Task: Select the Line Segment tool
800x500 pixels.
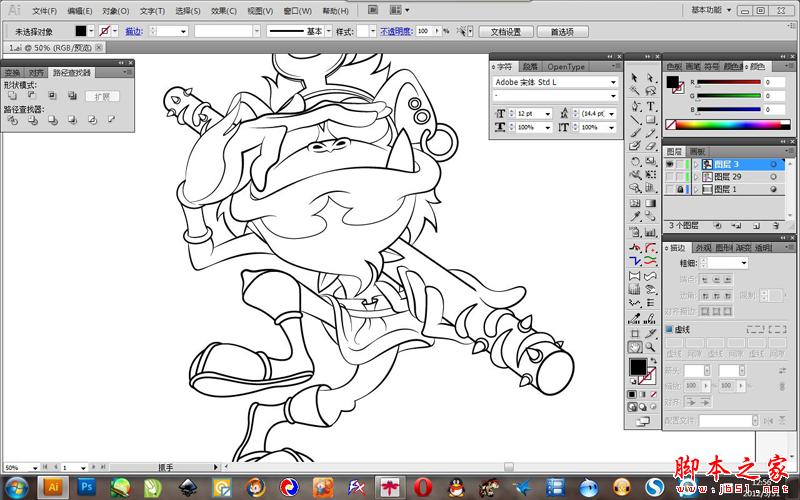Action: [x=635, y=120]
